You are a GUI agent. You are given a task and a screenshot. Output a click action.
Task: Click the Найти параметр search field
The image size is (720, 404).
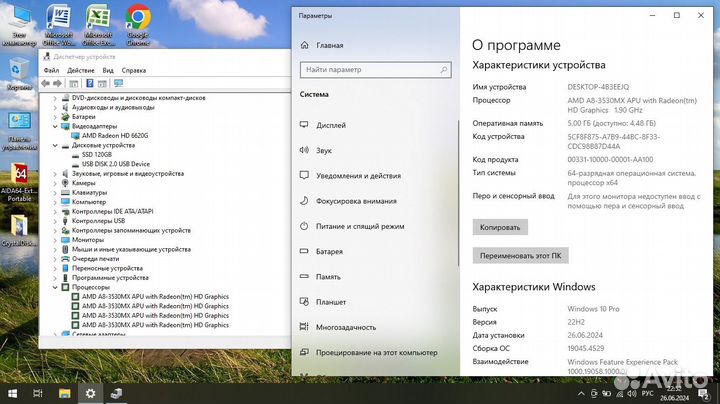(376, 70)
